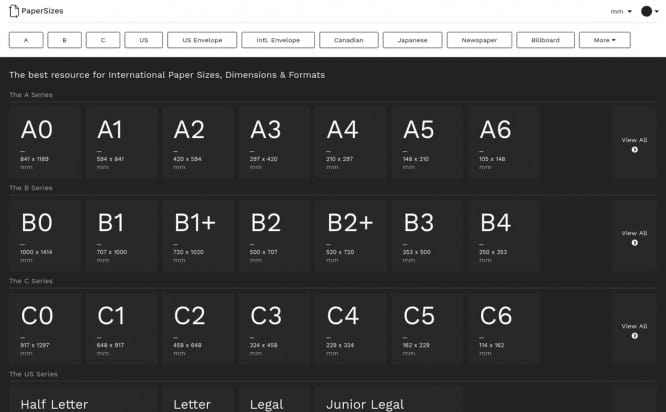Open the C3 size card
666x412 pixels.
pyautogui.click(x=274, y=329)
